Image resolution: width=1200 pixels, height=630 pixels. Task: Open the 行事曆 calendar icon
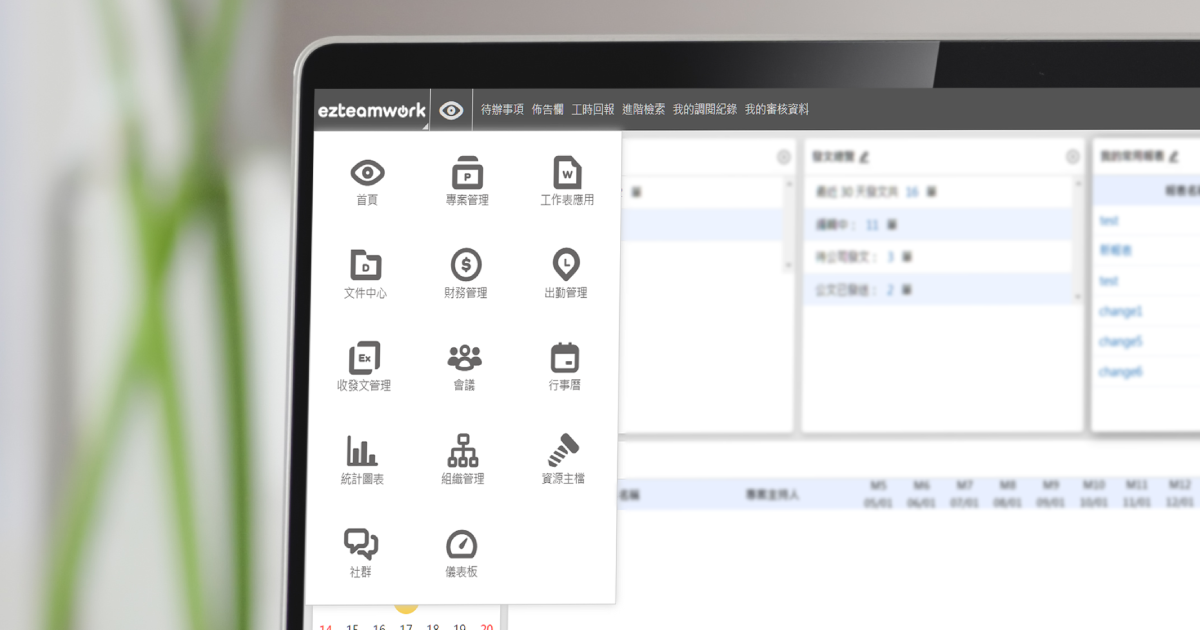coord(565,358)
